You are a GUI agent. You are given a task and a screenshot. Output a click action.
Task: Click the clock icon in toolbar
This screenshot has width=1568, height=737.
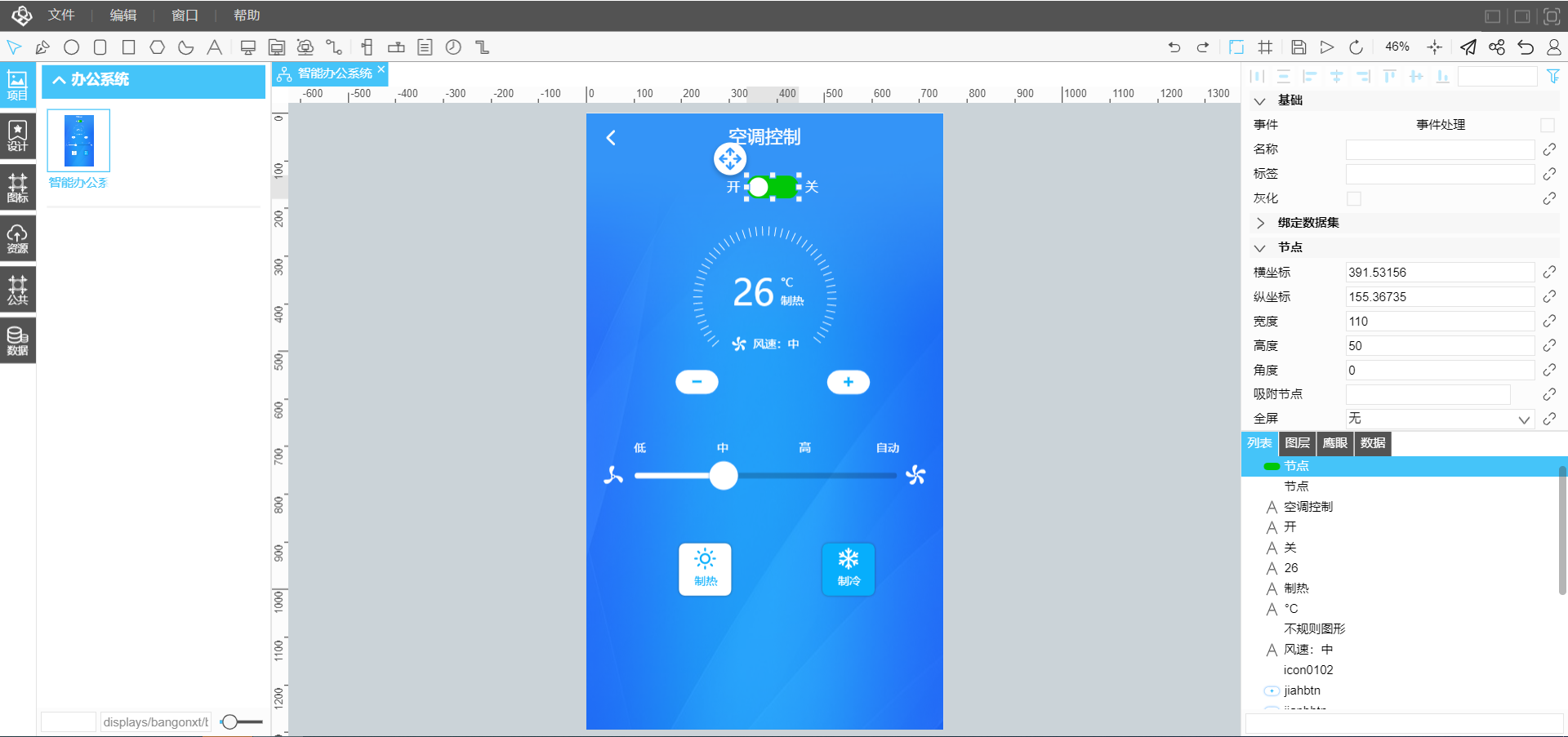coord(453,47)
